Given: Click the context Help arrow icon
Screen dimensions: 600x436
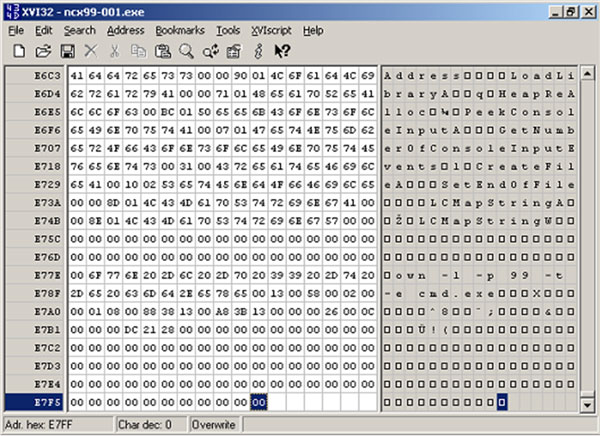Looking at the screenshot, I should coord(282,50).
